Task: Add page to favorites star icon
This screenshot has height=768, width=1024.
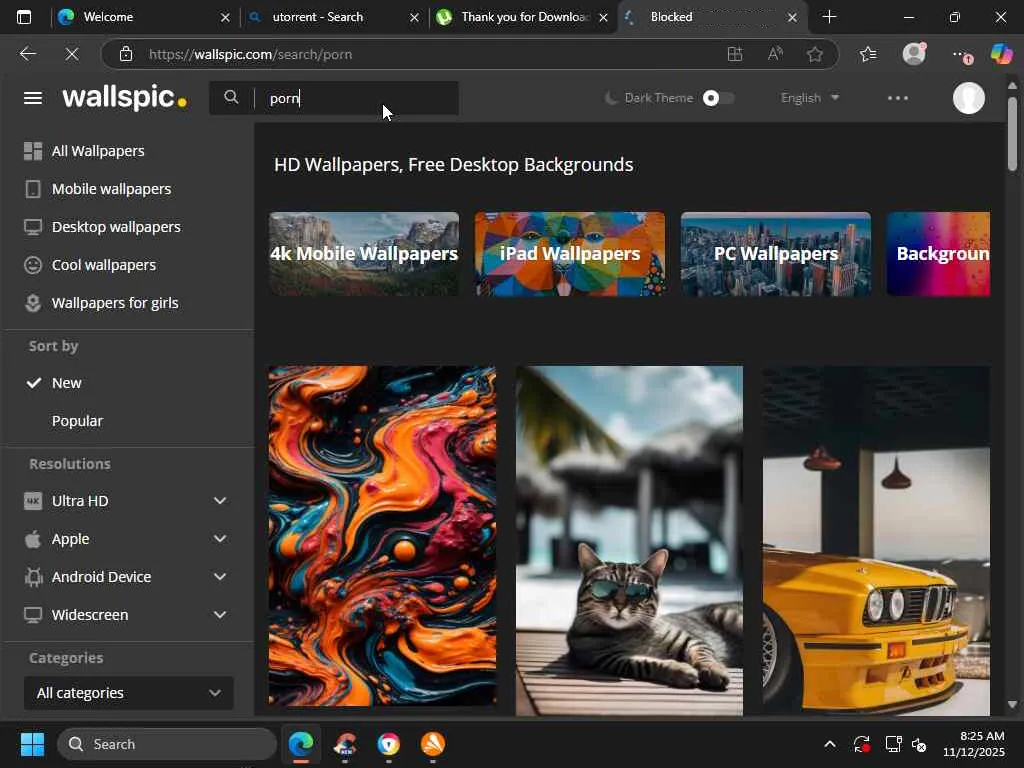Action: 815,54
